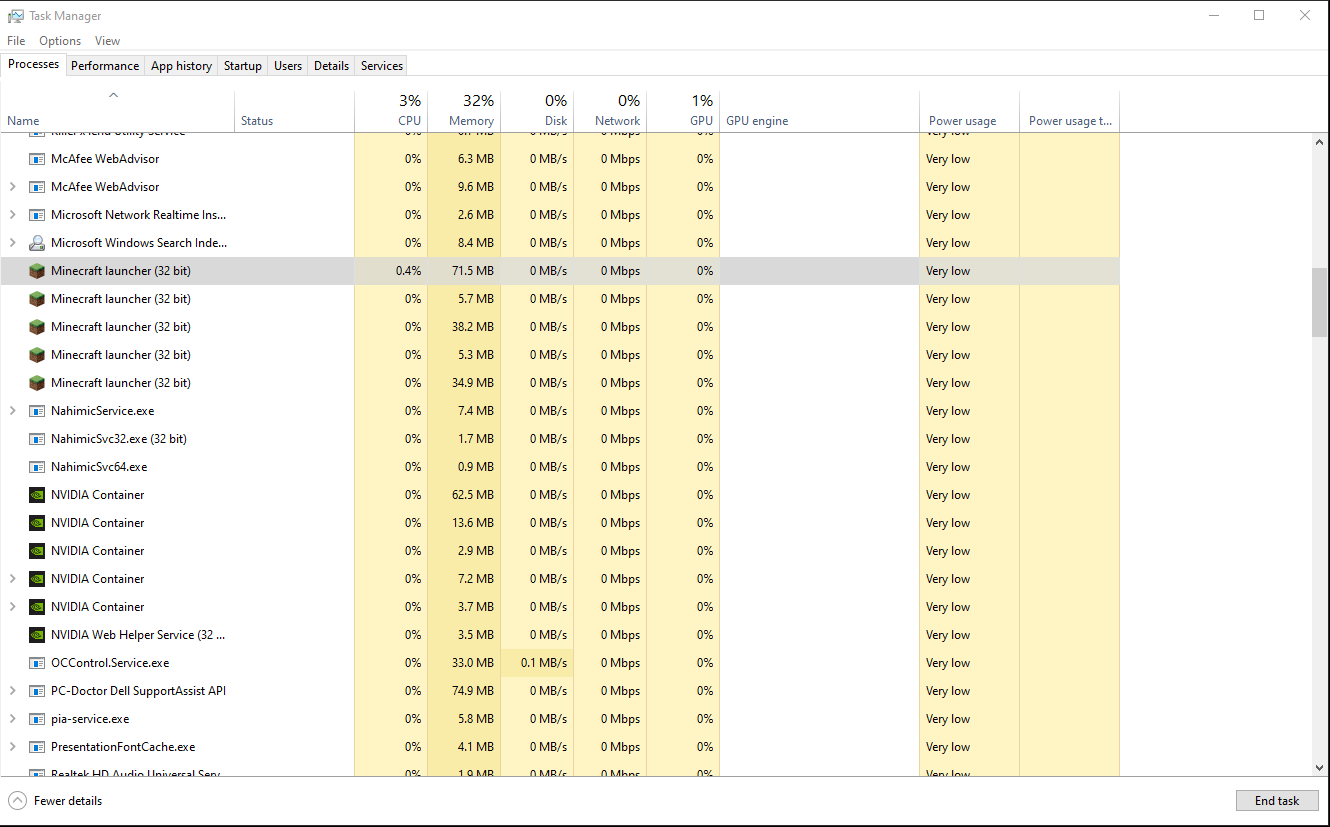
Task: Click the NahimicSvc64.exe process icon
Action: click(37, 467)
